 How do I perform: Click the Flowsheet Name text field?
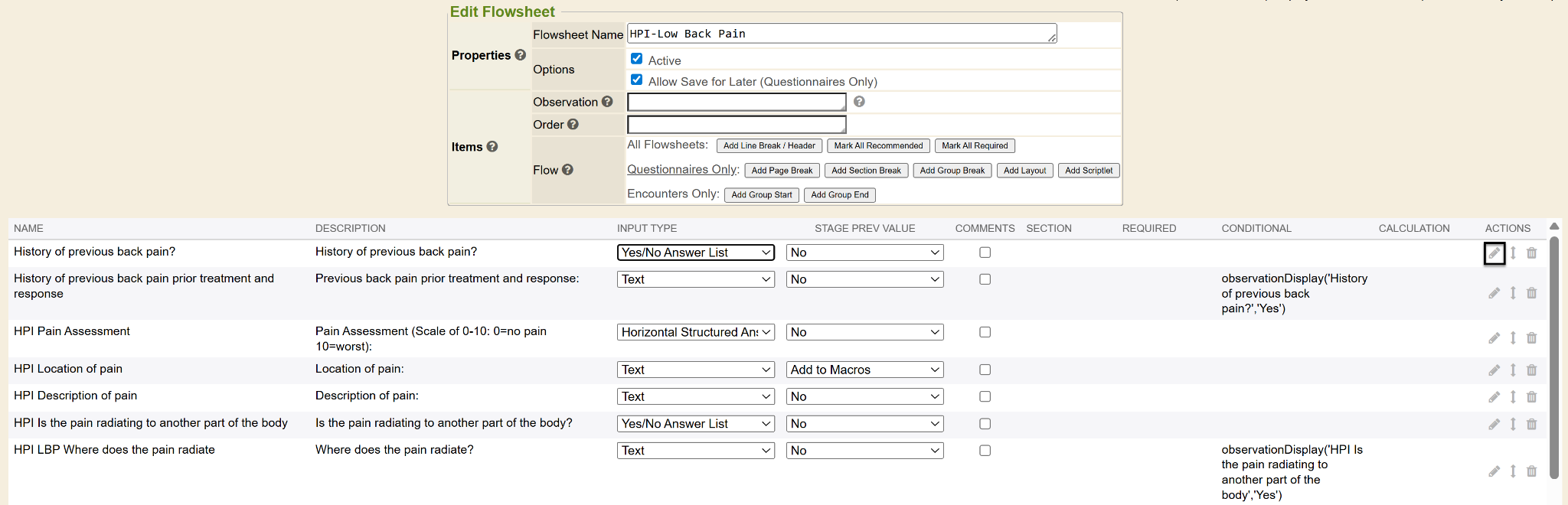pyautogui.click(x=841, y=34)
